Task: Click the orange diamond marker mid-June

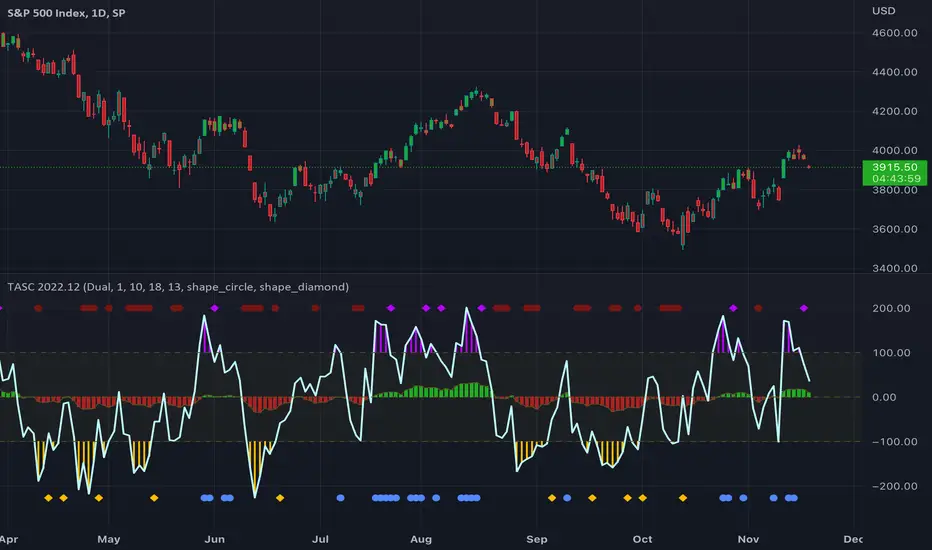Action: click(x=280, y=498)
